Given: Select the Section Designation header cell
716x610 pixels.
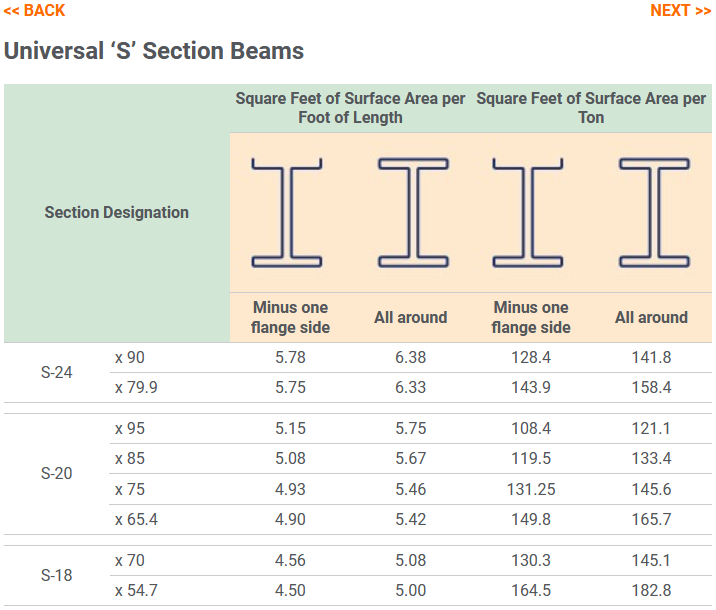Looking at the screenshot, I should click(116, 212).
